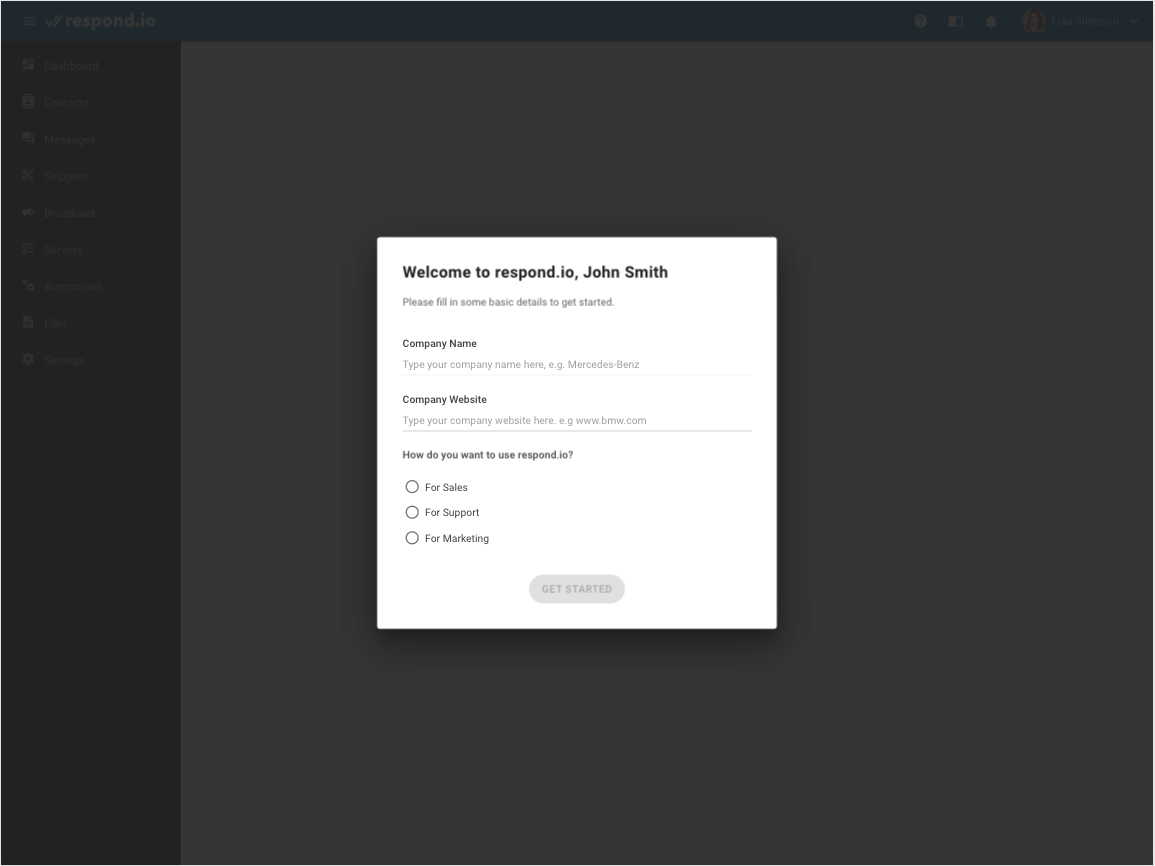
Task: Open the hamburger menu icon
Action: pos(29,21)
